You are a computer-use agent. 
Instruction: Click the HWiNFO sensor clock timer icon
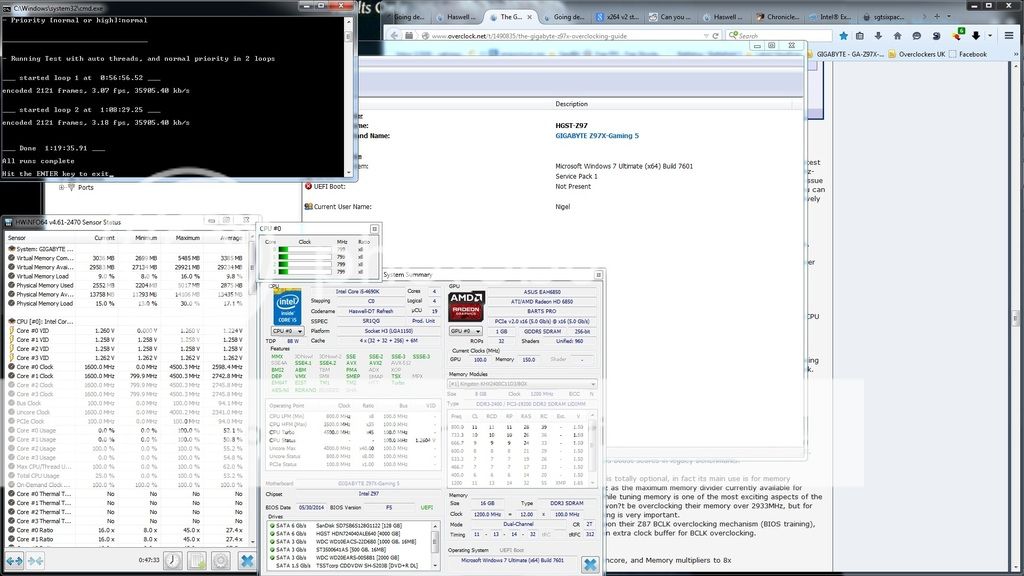coord(173,560)
